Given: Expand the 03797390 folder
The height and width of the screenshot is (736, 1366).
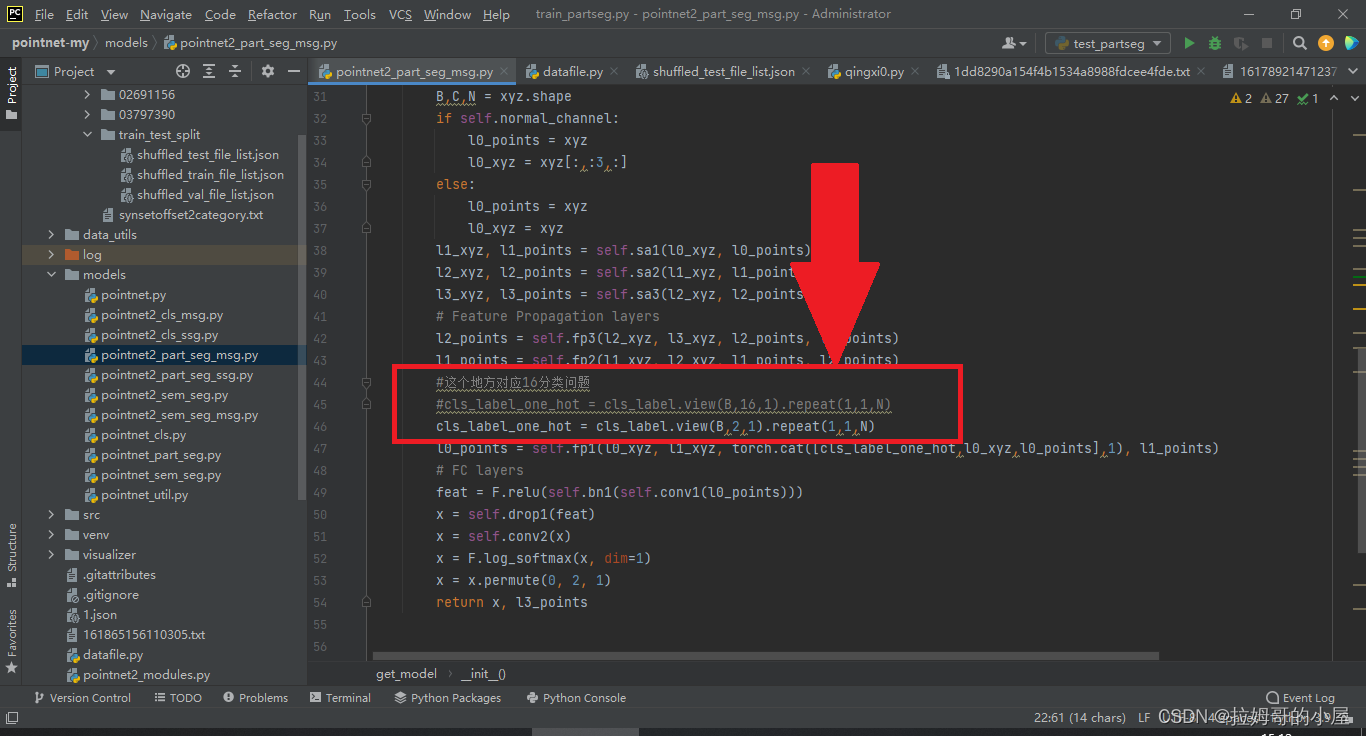Looking at the screenshot, I should tap(87, 115).
